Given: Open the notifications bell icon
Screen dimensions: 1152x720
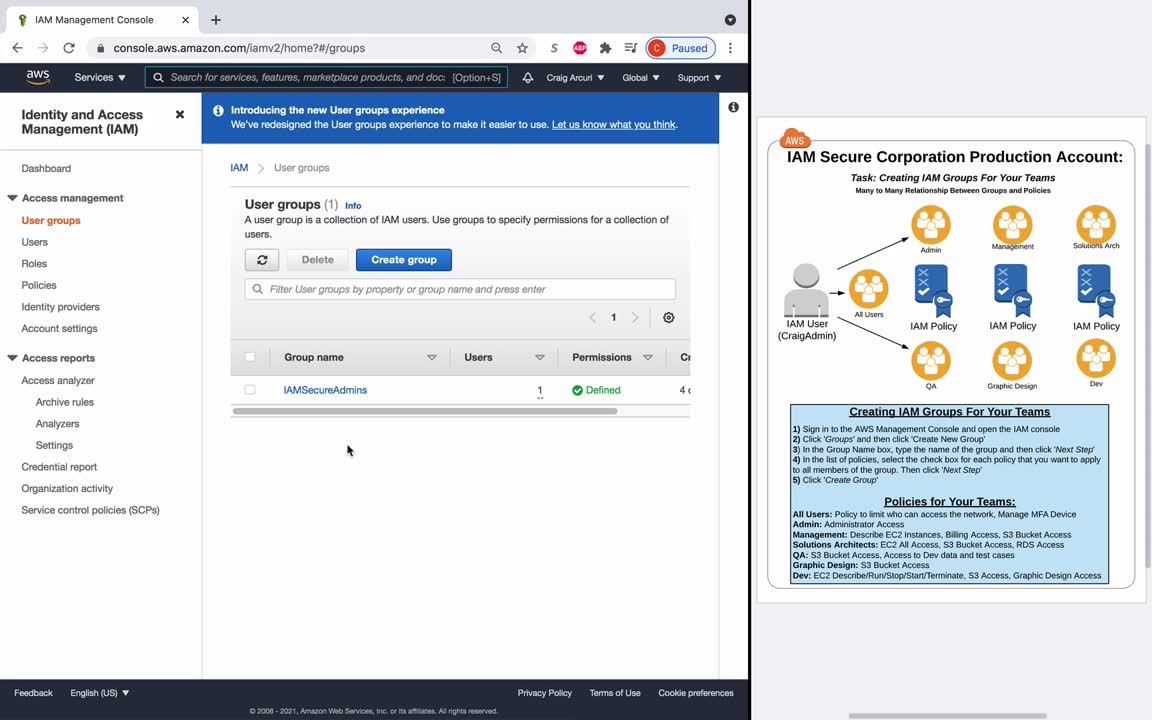Looking at the screenshot, I should point(528,77).
